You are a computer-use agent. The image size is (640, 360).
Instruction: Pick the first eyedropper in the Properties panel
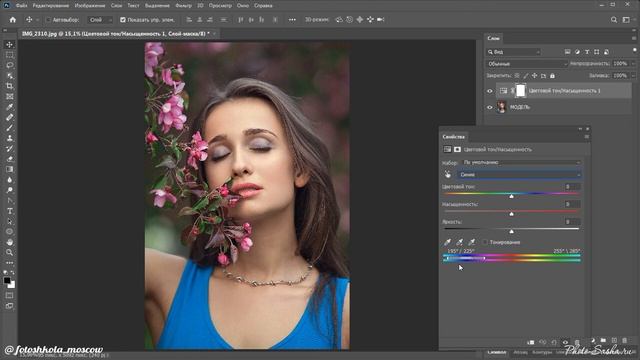[447, 242]
